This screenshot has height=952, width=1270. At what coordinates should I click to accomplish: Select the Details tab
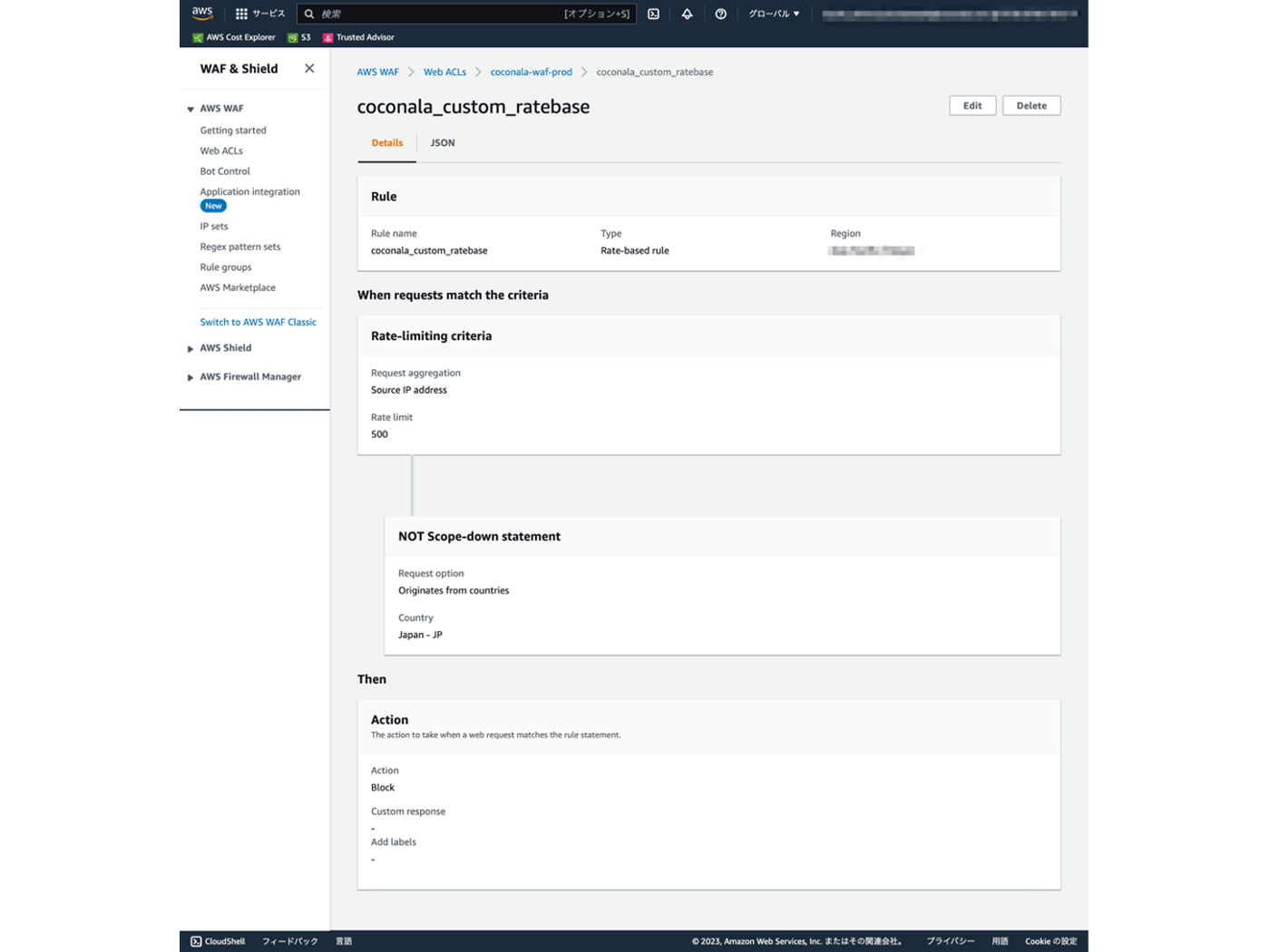tap(387, 142)
